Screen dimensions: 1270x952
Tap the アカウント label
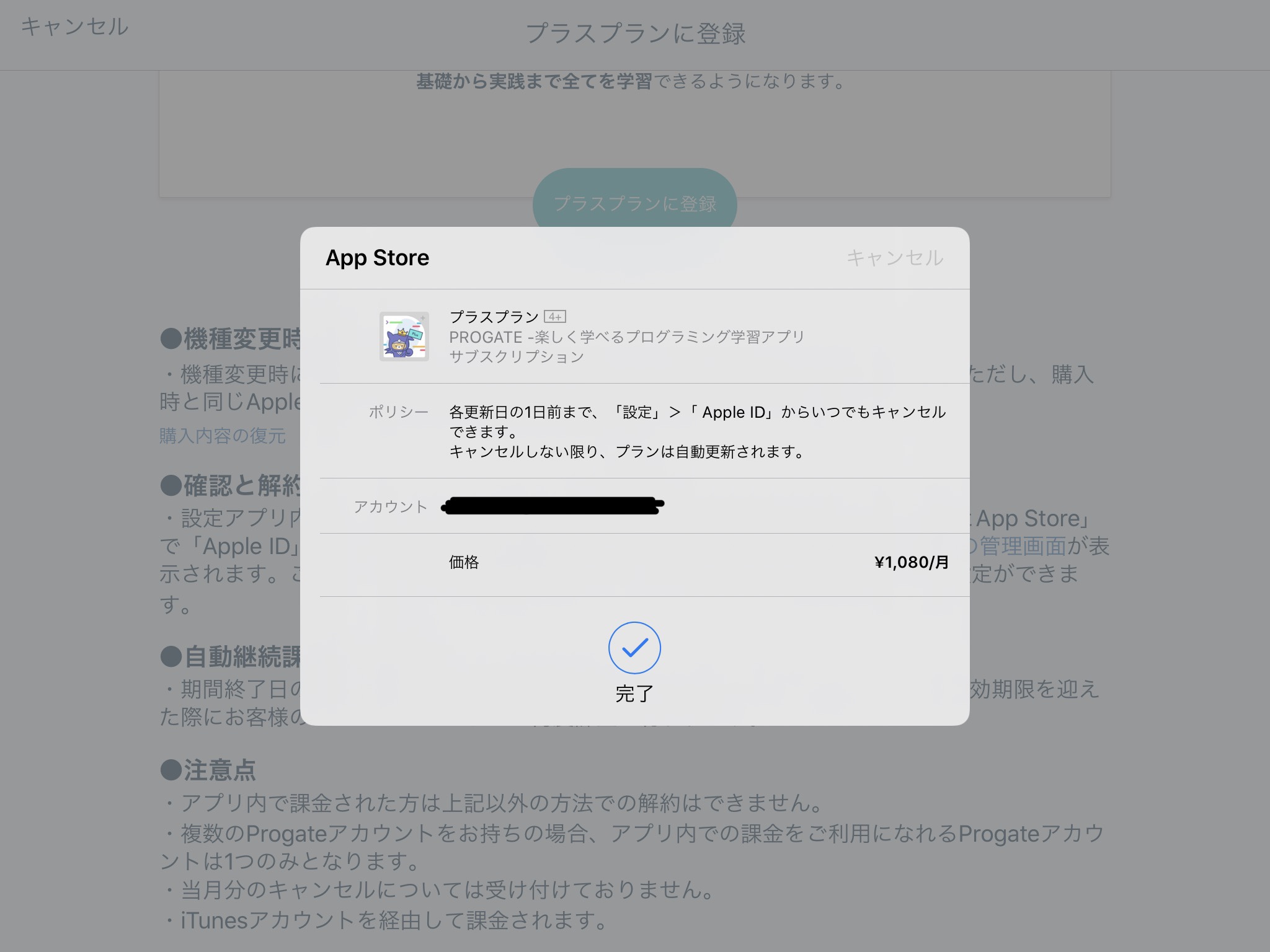coord(391,507)
